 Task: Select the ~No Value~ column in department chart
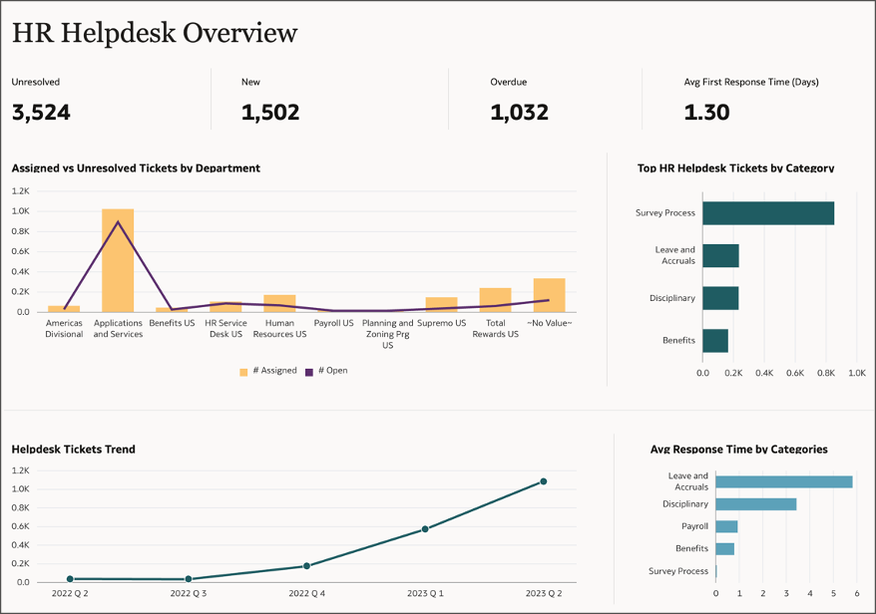(x=550, y=295)
